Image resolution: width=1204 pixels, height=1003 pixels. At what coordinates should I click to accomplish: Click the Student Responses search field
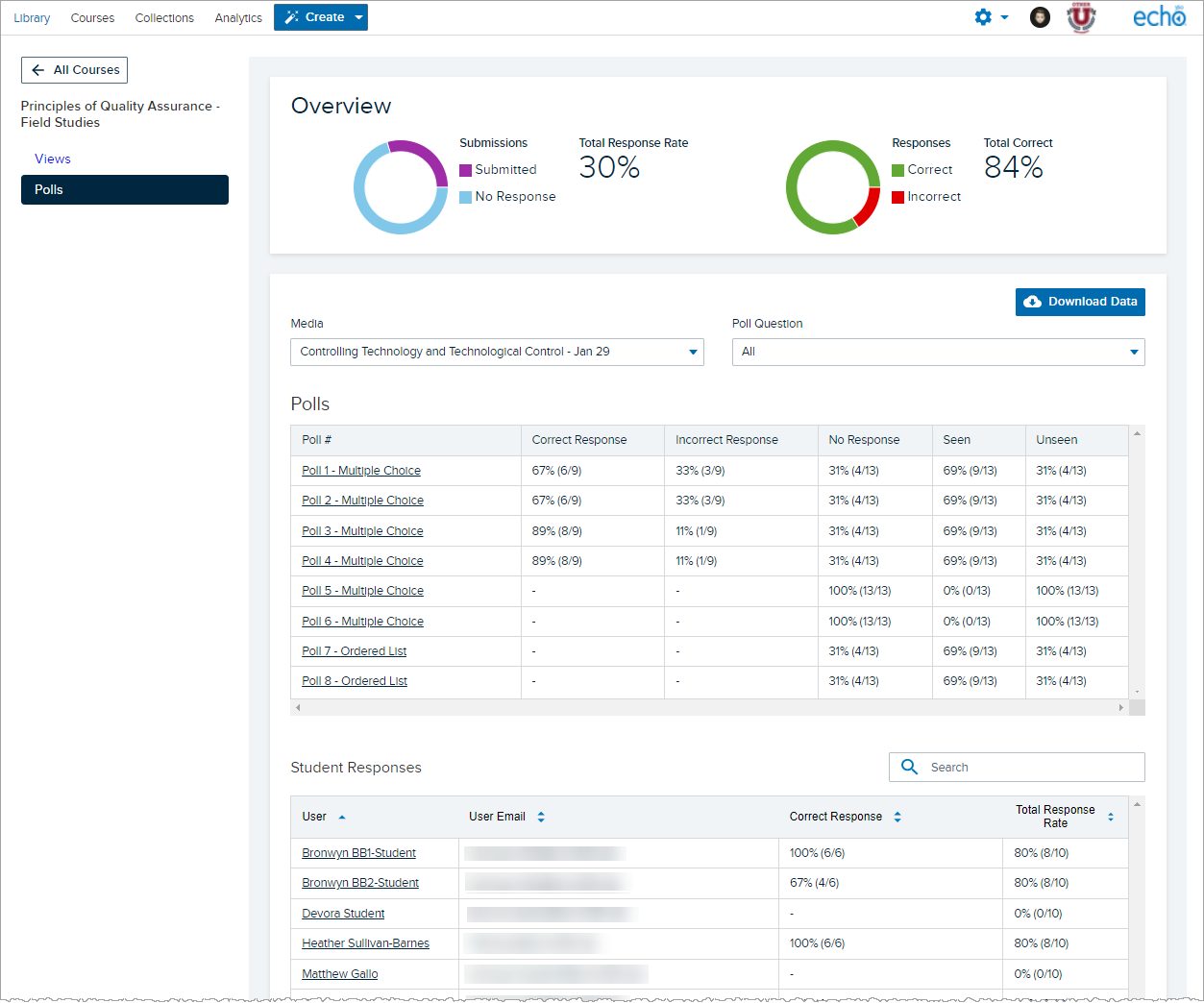1017,767
